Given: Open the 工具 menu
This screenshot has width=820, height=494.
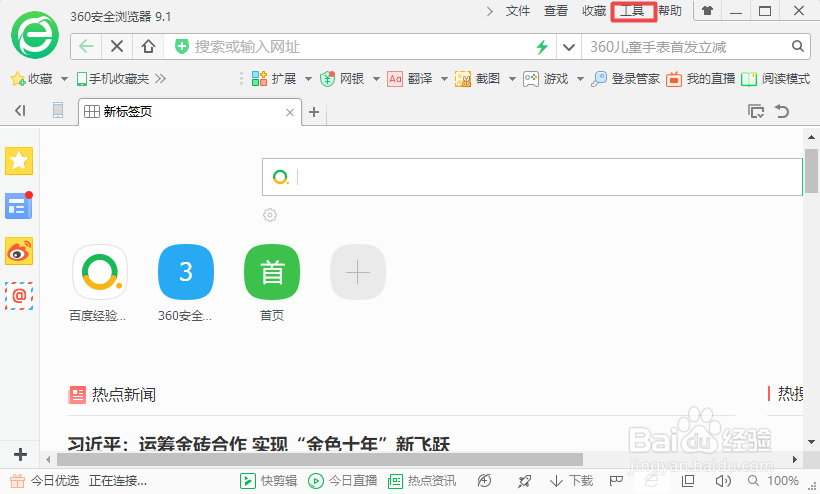Looking at the screenshot, I should pos(633,11).
